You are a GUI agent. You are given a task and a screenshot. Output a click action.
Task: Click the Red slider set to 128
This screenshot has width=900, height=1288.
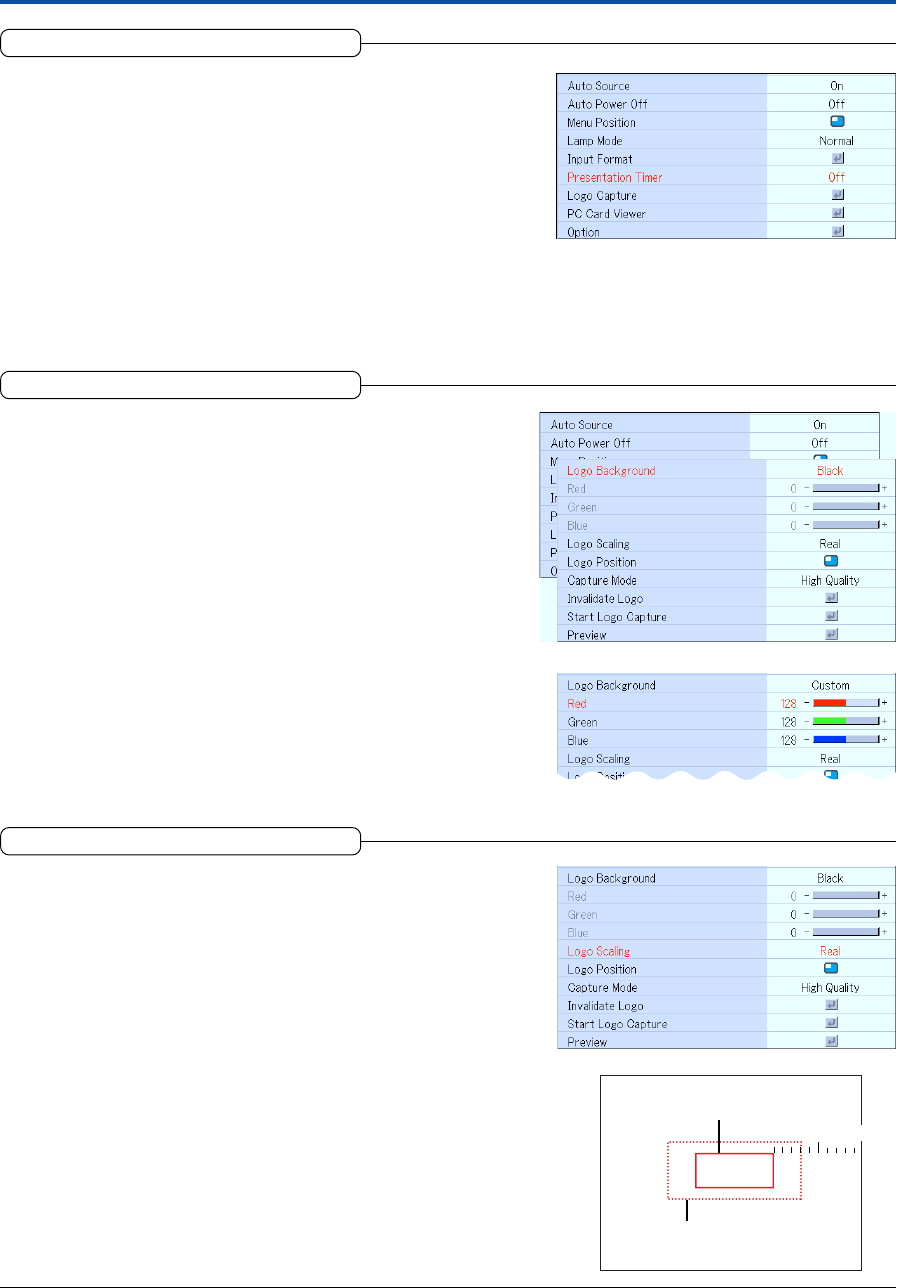[846, 703]
